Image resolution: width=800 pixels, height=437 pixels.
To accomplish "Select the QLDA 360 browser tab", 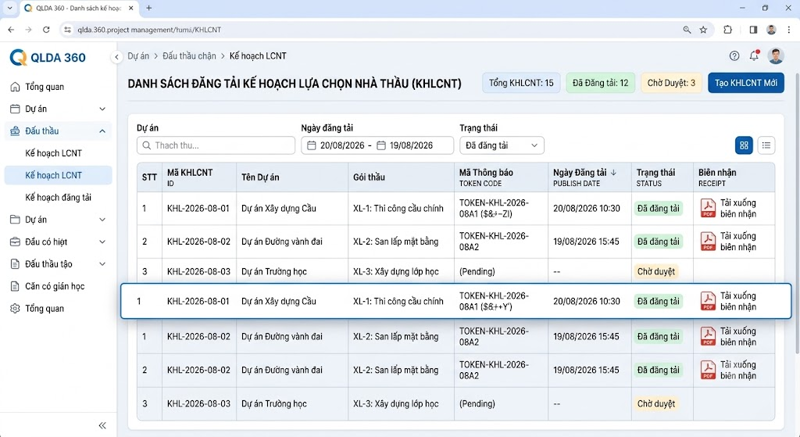I will (79, 8).
